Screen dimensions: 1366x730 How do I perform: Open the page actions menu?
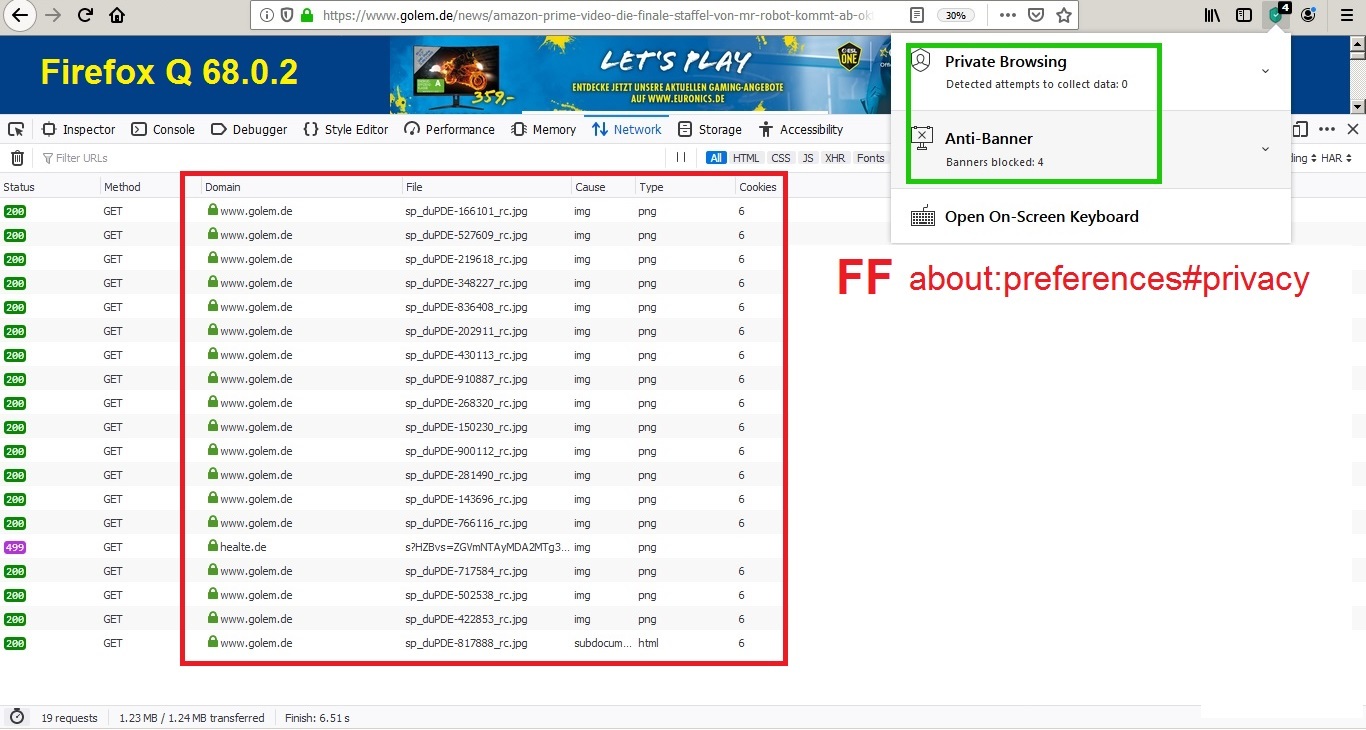[1008, 15]
